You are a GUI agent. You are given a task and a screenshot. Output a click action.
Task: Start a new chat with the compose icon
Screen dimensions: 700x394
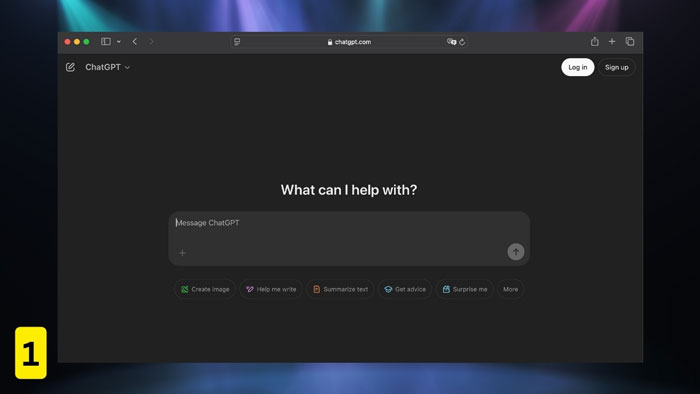(70, 67)
